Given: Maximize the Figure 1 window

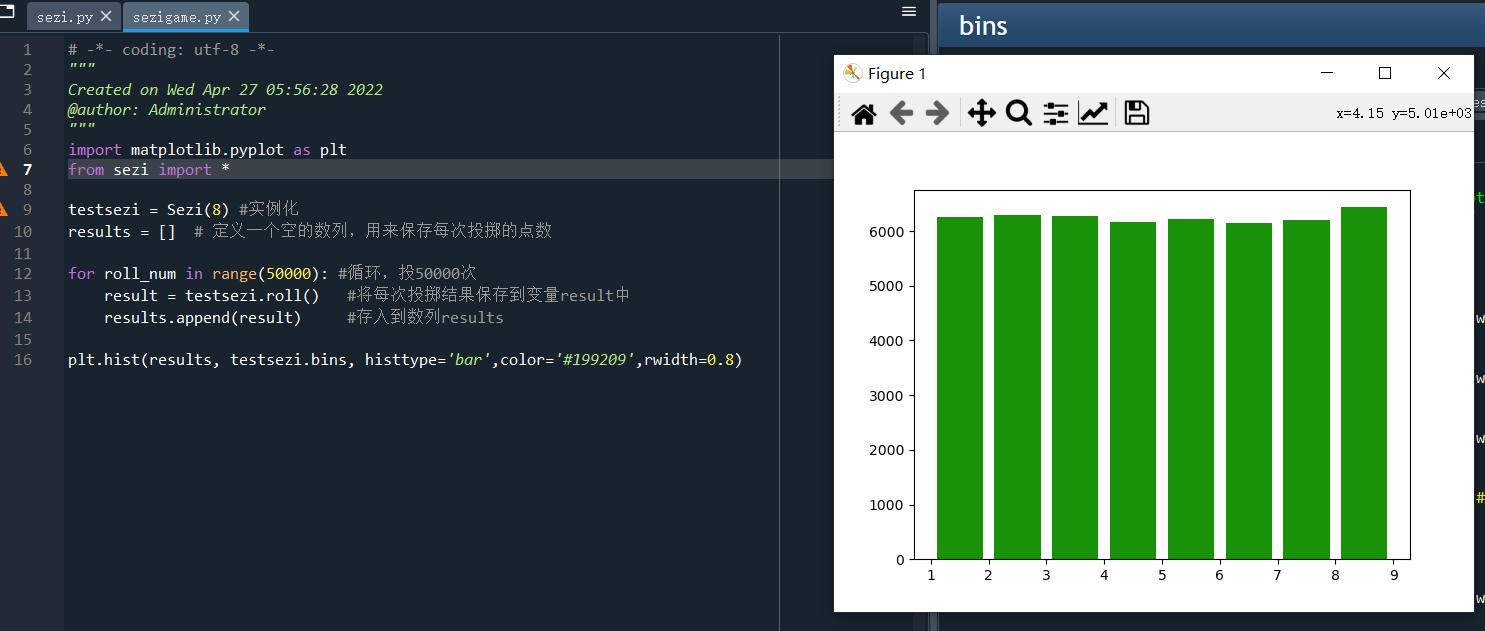Looking at the screenshot, I should pyautogui.click(x=1385, y=73).
